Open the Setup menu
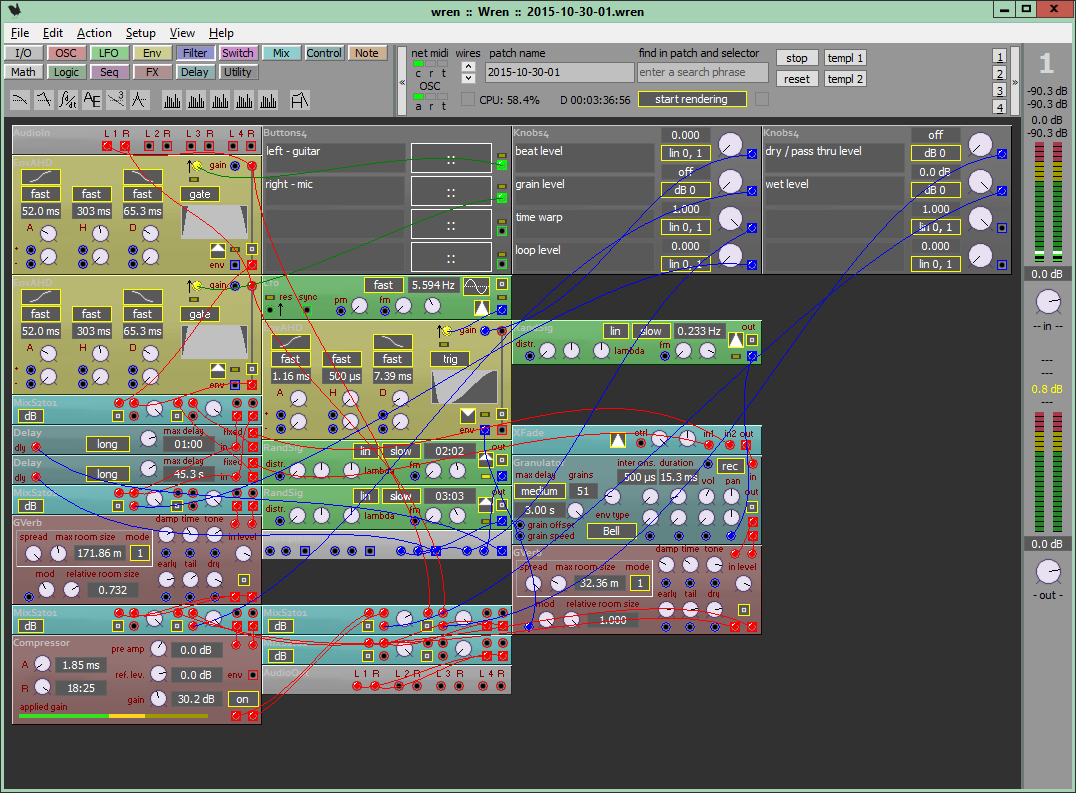This screenshot has width=1076, height=793. (141, 33)
